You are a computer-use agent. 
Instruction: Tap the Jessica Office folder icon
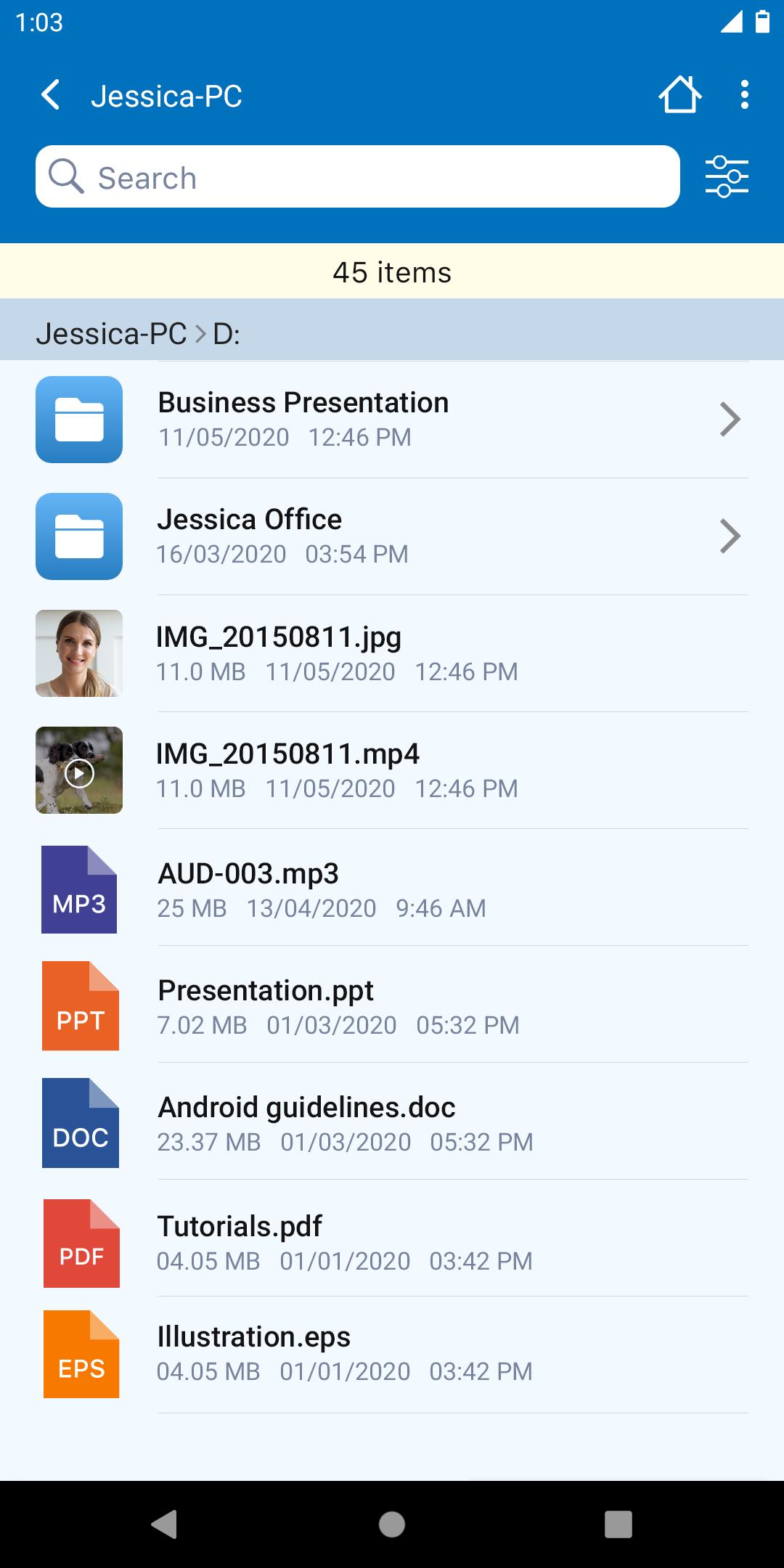pyautogui.click(x=79, y=536)
